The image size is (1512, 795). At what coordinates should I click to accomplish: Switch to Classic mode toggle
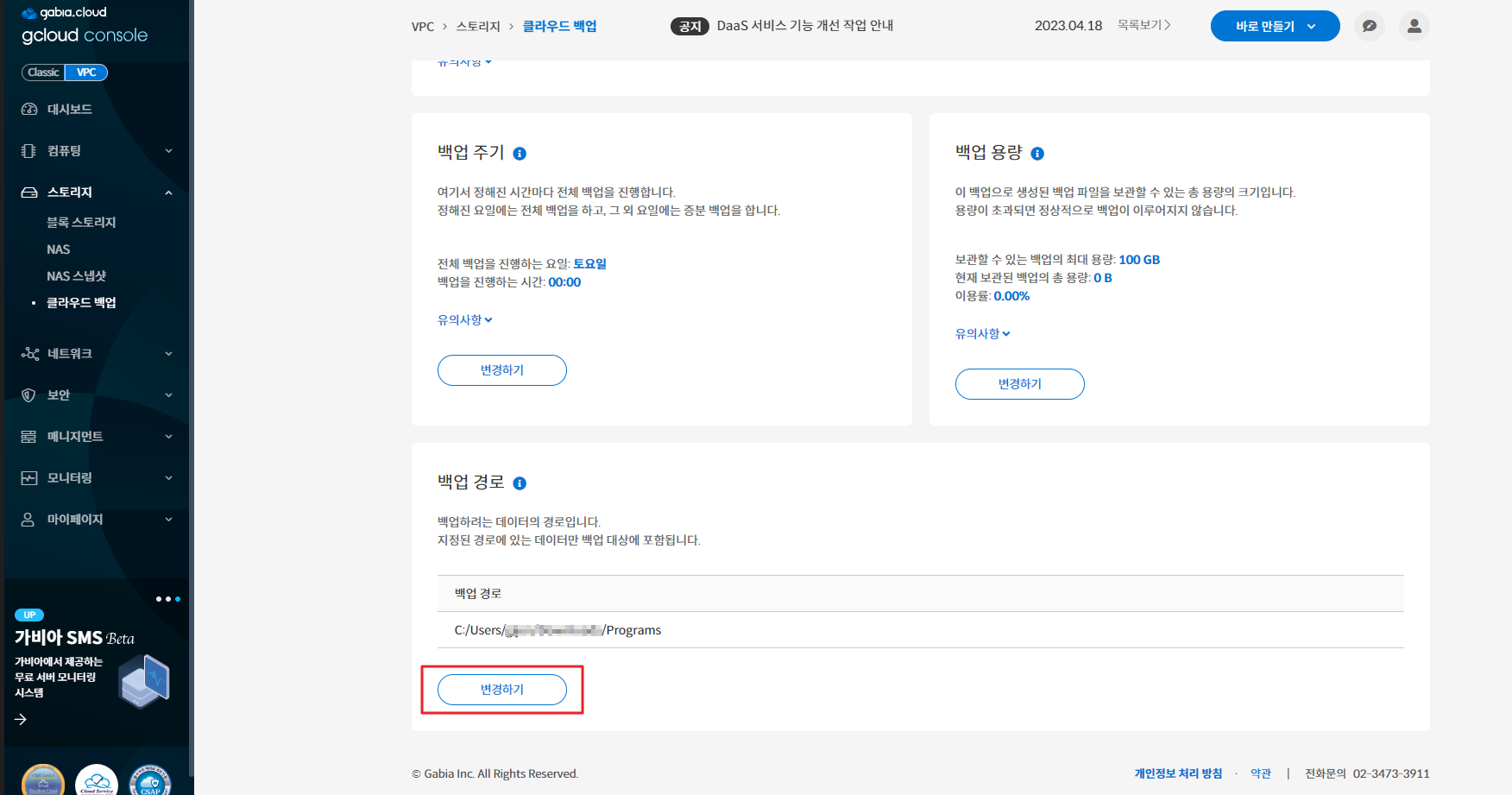pyautogui.click(x=43, y=73)
